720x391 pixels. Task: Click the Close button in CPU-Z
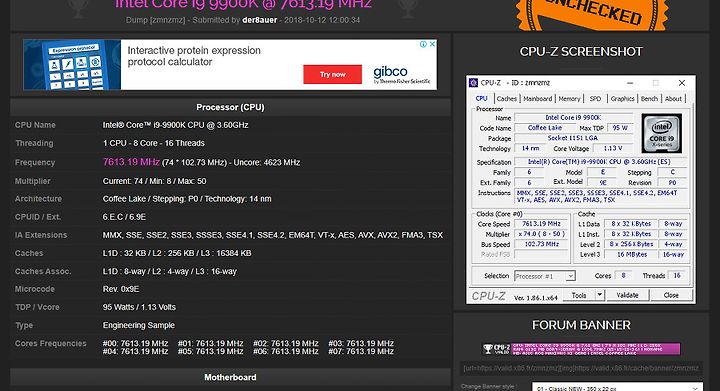tap(671, 296)
